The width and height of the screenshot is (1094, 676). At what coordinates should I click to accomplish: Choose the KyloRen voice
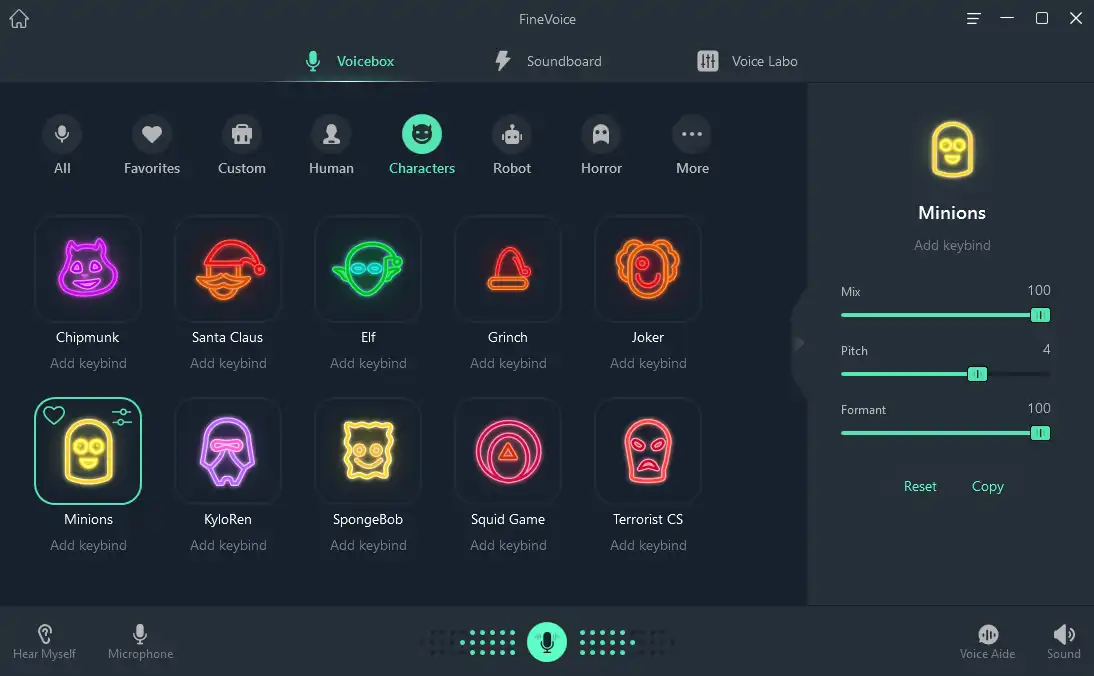(228, 451)
